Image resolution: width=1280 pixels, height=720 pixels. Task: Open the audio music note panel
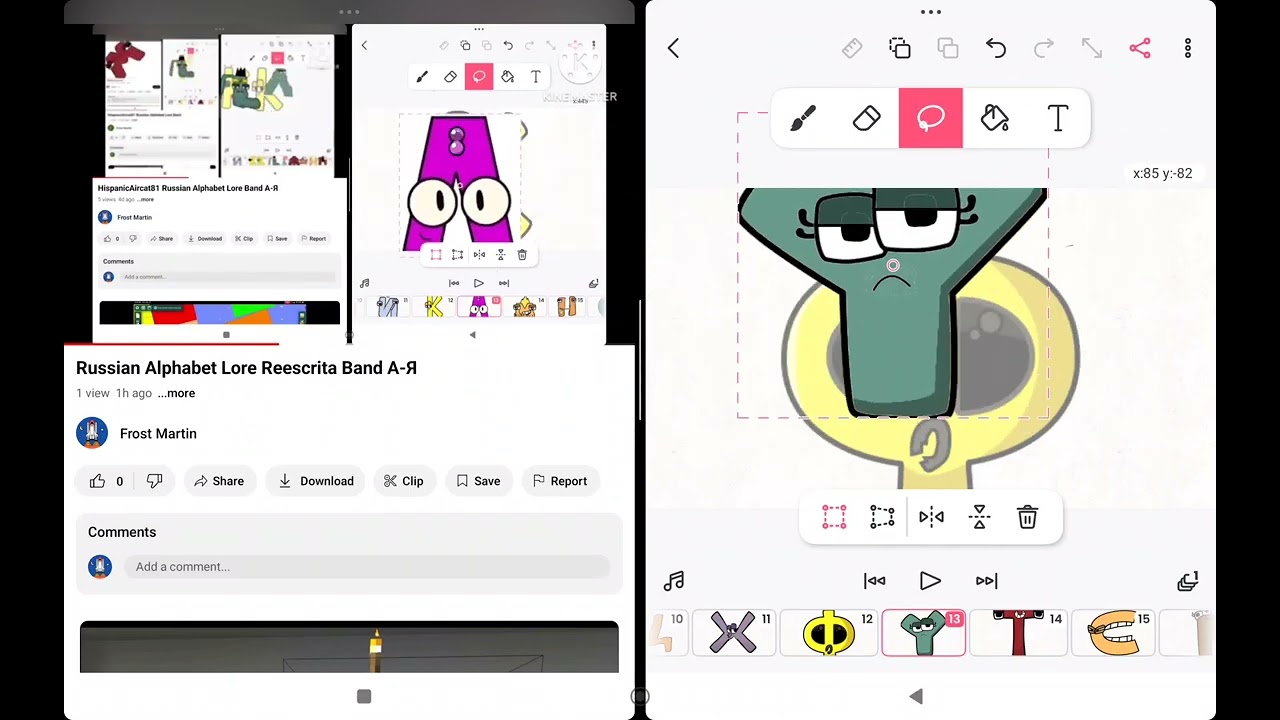click(674, 581)
